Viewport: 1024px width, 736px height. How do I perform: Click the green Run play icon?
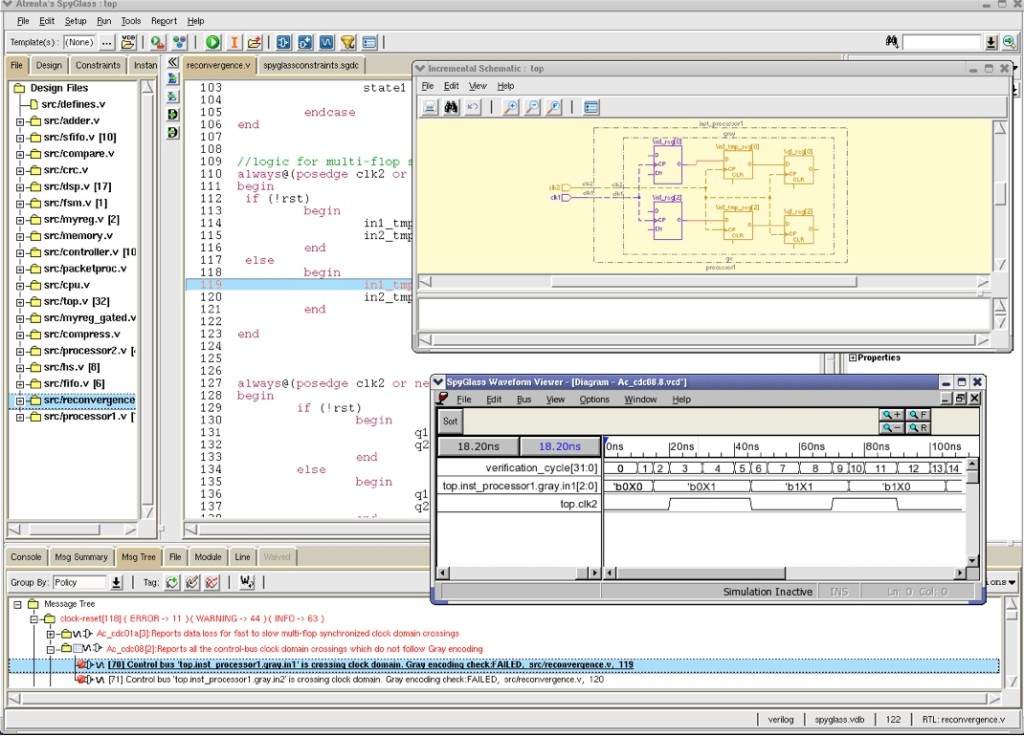coord(213,42)
